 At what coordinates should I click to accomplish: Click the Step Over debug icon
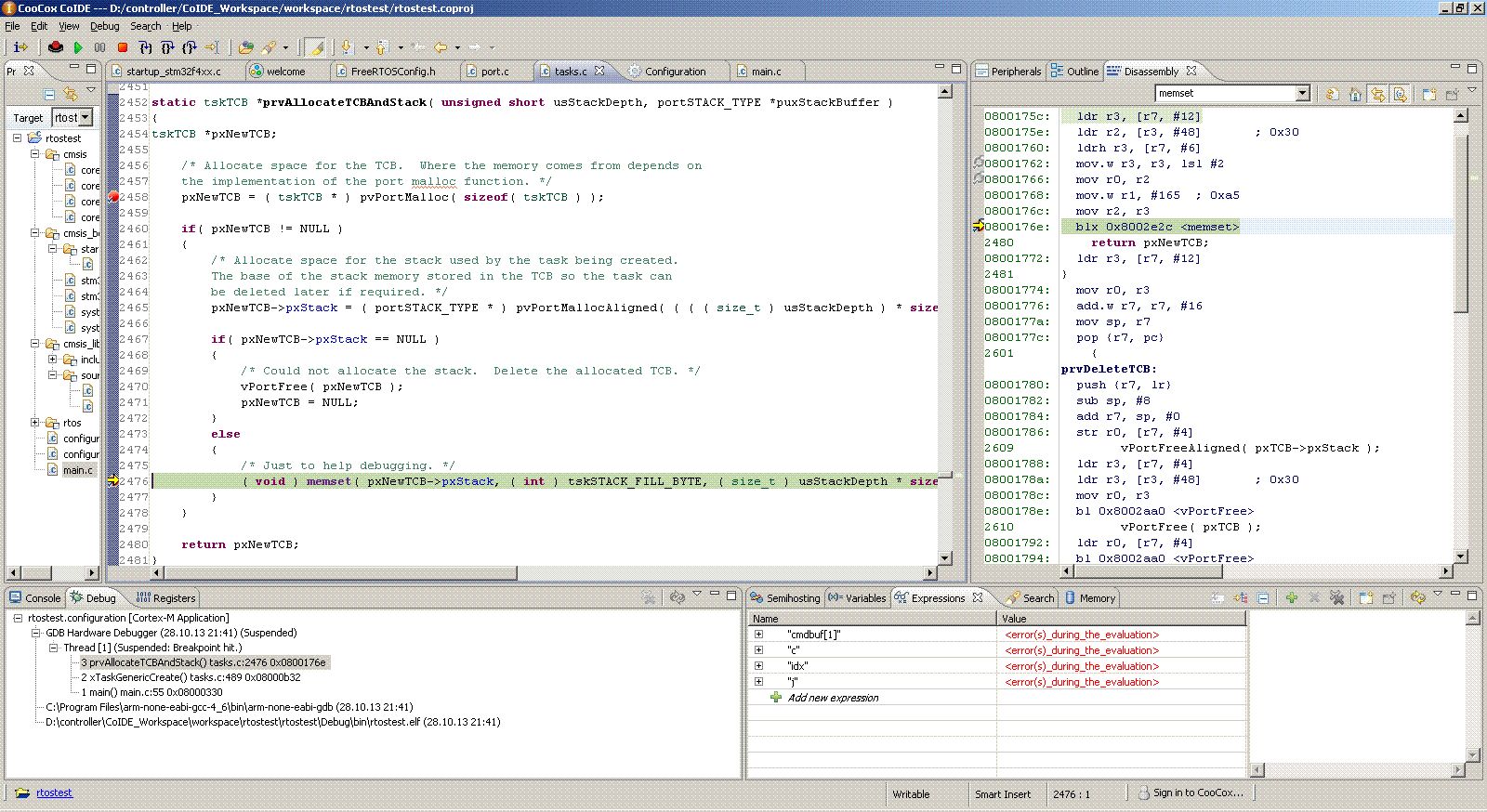167,47
